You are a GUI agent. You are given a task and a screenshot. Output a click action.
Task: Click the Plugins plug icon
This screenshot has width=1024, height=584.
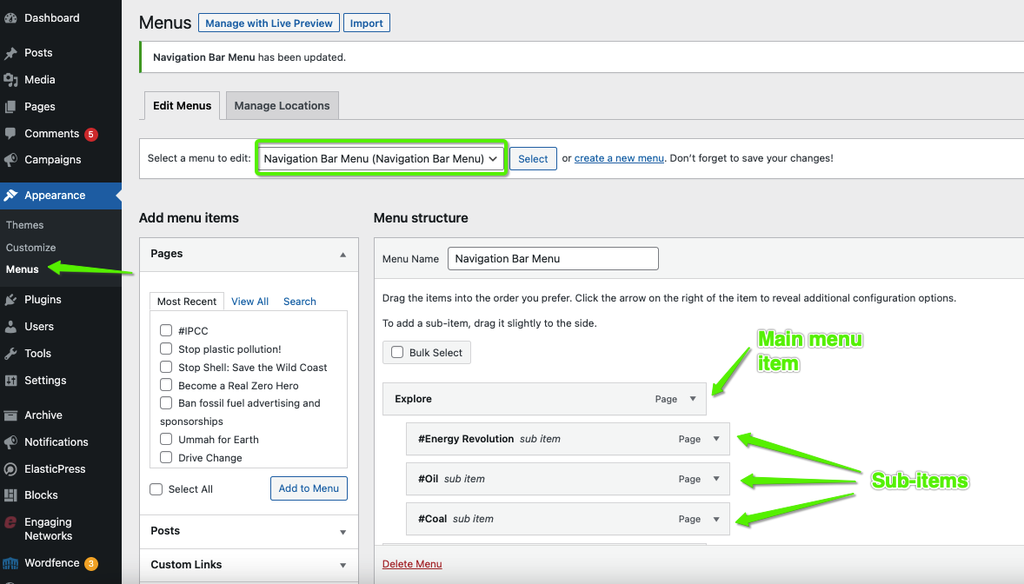click(x=10, y=300)
